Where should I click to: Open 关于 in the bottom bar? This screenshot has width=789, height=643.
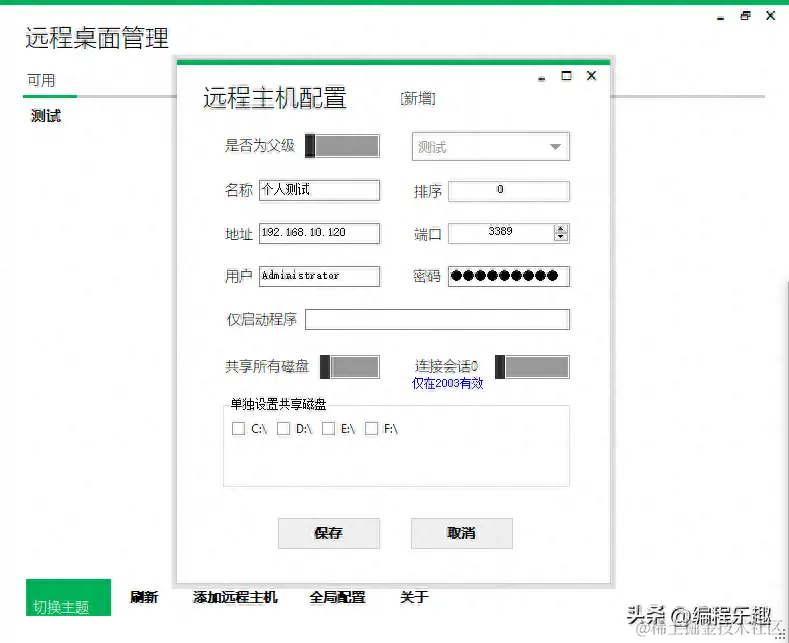414,597
